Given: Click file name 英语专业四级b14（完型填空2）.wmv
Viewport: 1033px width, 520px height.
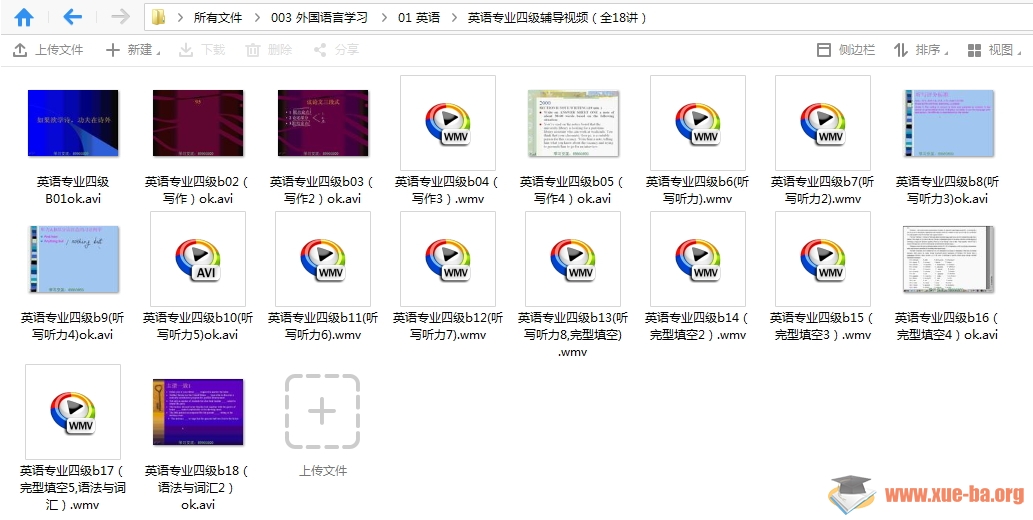Looking at the screenshot, I should pos(698,326).
